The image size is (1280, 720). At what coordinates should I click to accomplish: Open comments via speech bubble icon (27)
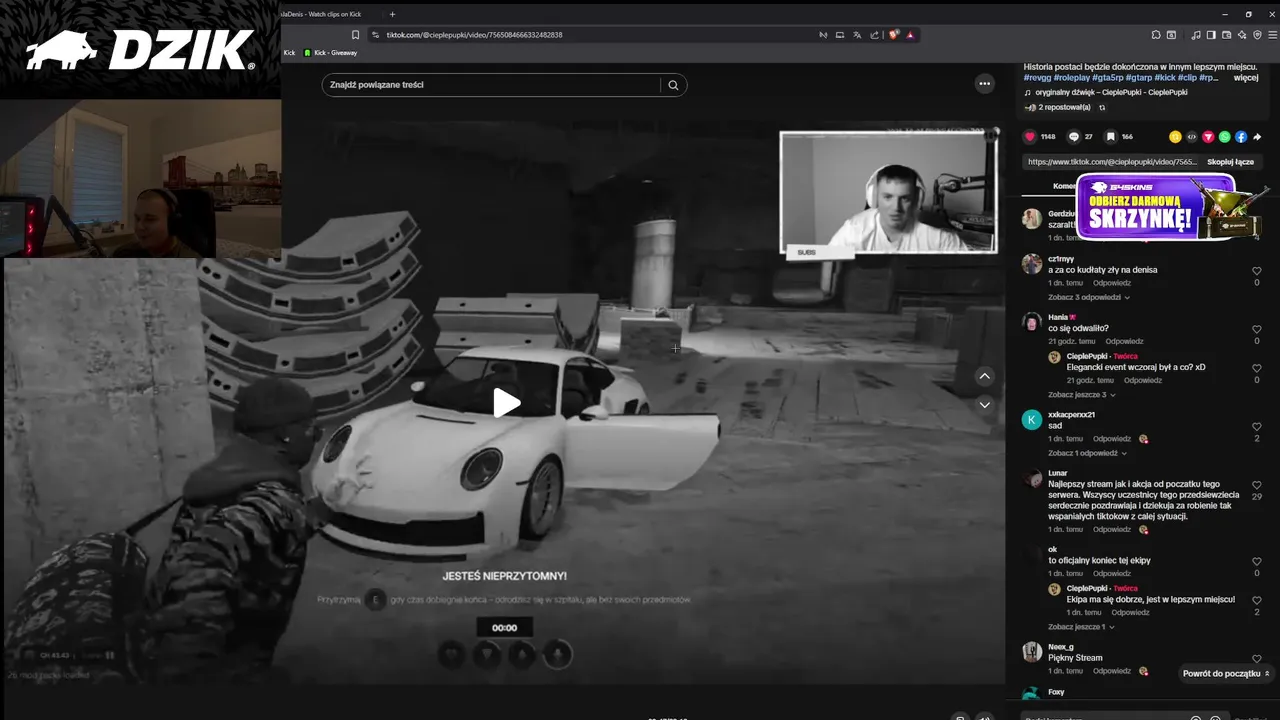pyautogui.click(x=1074, y=137)
